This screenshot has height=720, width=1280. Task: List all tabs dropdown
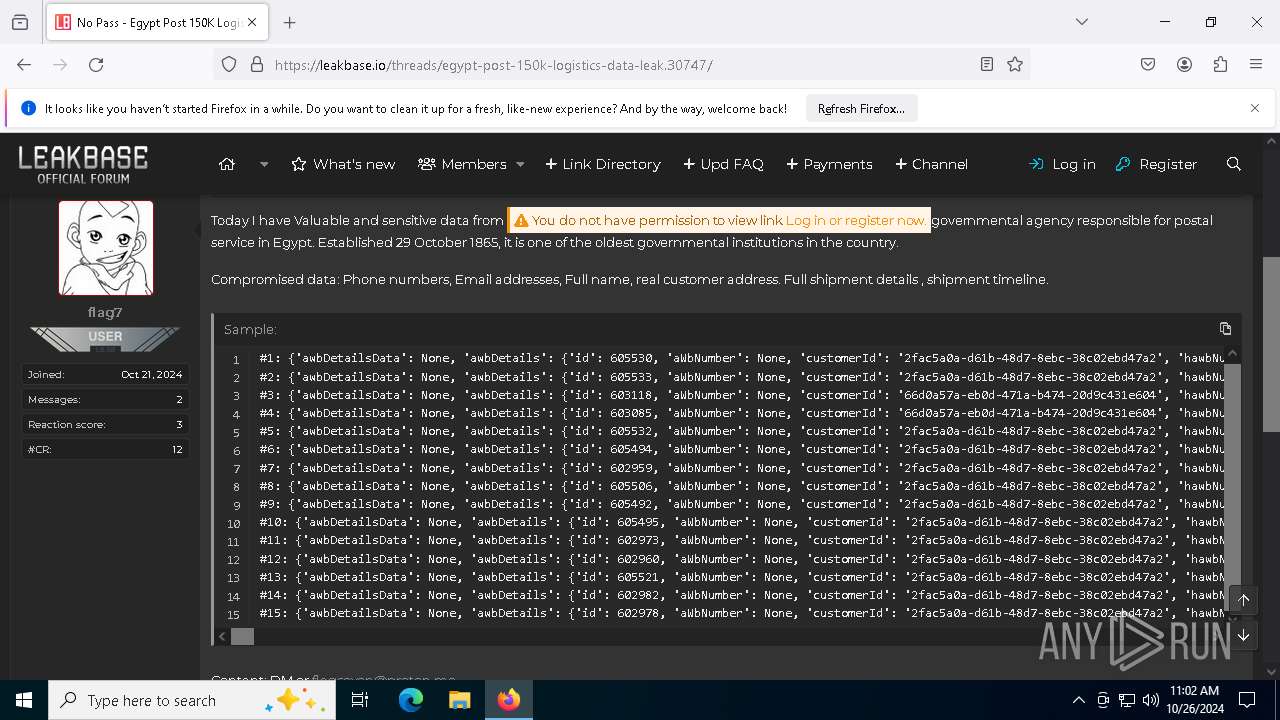coord(1081,22)
